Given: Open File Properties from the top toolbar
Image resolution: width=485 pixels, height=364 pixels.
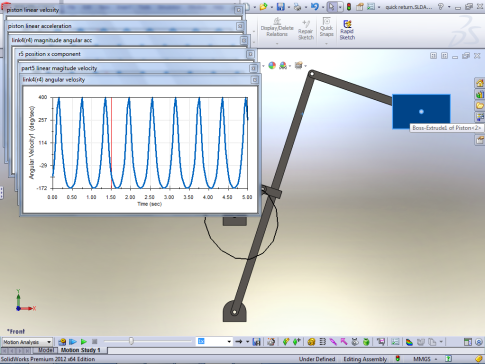Looking at the screenshot, I should click(x=360, y=7).
